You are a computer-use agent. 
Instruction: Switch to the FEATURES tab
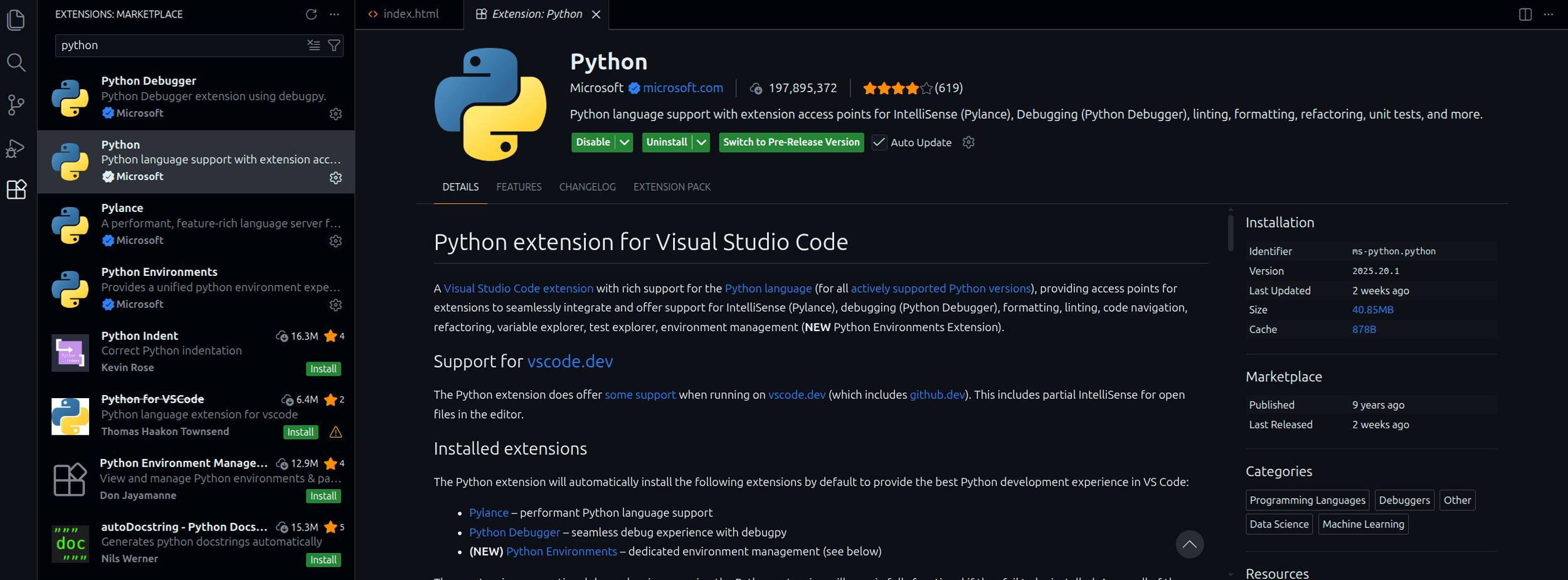point(519,187)
